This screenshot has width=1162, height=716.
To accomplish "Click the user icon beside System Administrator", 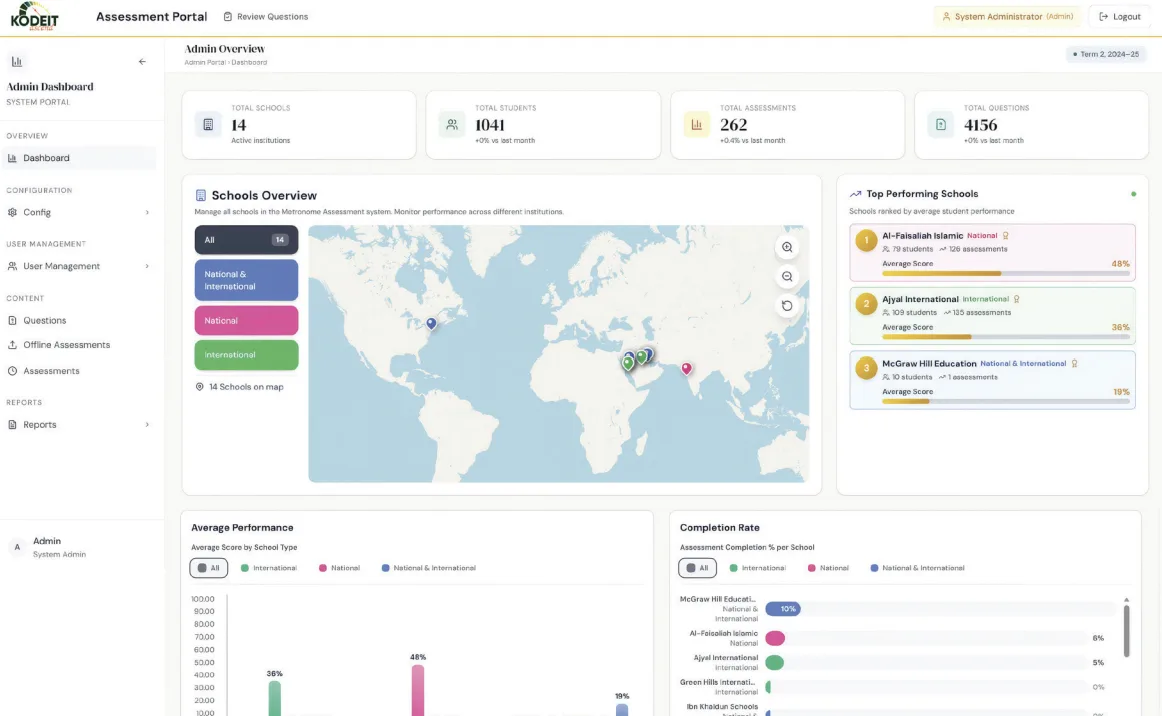I will (946, 16).
